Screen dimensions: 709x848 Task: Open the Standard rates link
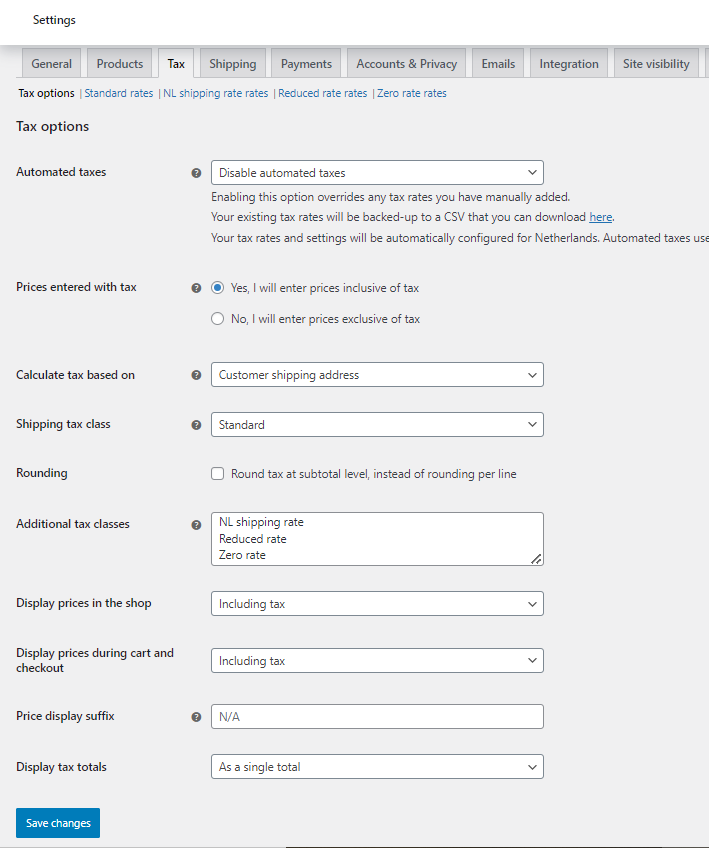pyautogui.click(x=118, y=93)
